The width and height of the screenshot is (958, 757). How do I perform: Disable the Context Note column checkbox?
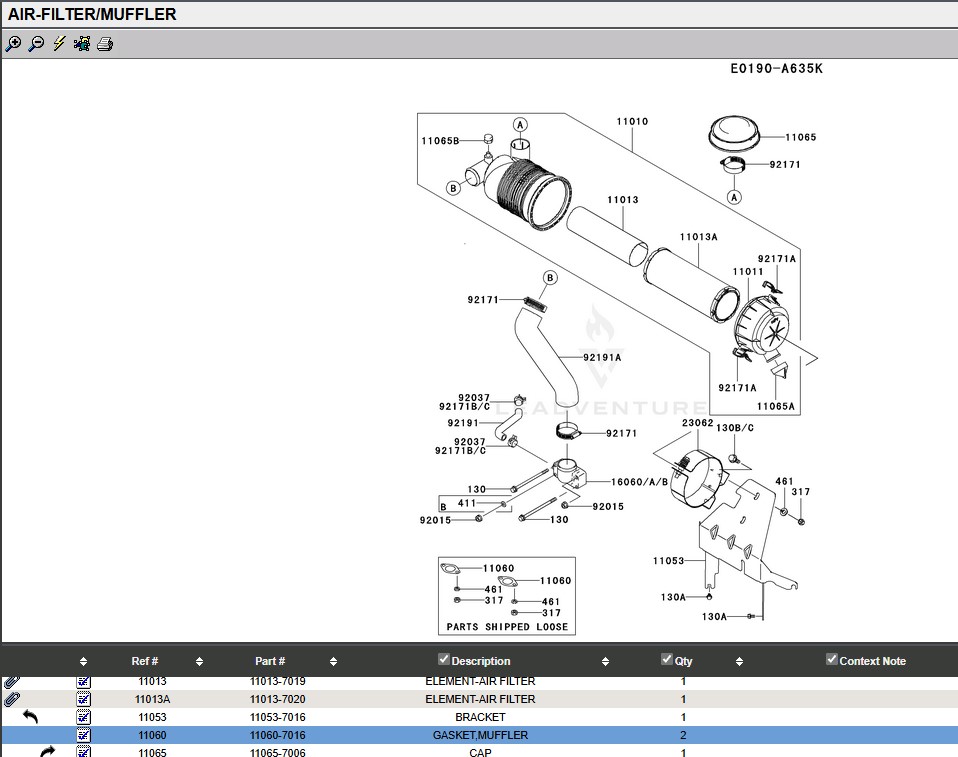[831, 659]
